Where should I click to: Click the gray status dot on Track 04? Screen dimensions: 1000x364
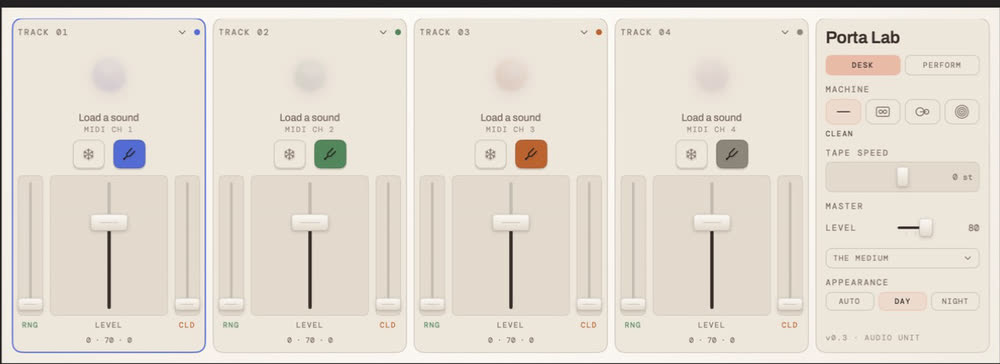click(x=800, y=32)
